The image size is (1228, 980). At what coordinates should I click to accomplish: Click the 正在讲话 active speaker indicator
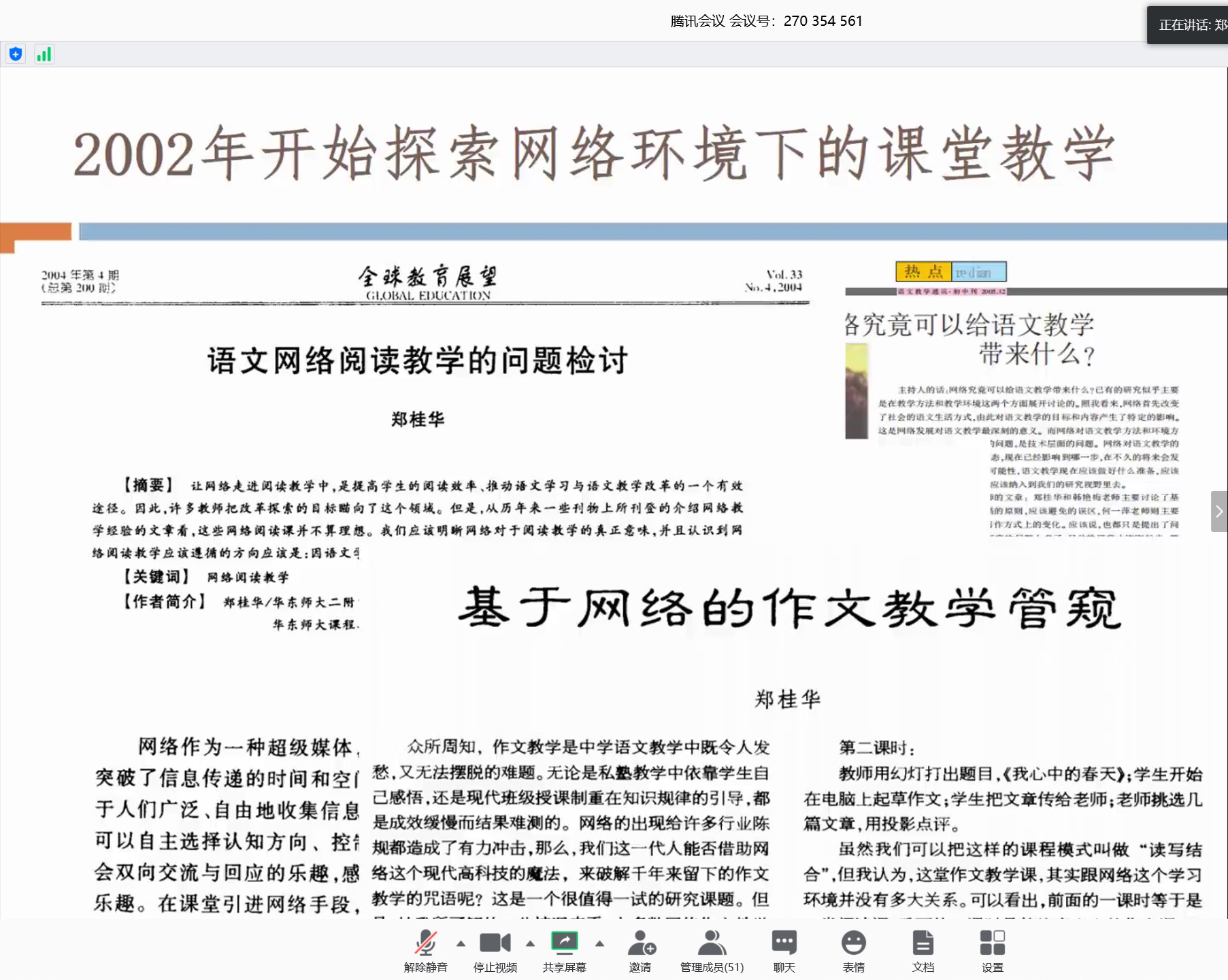coord(1191,25)
